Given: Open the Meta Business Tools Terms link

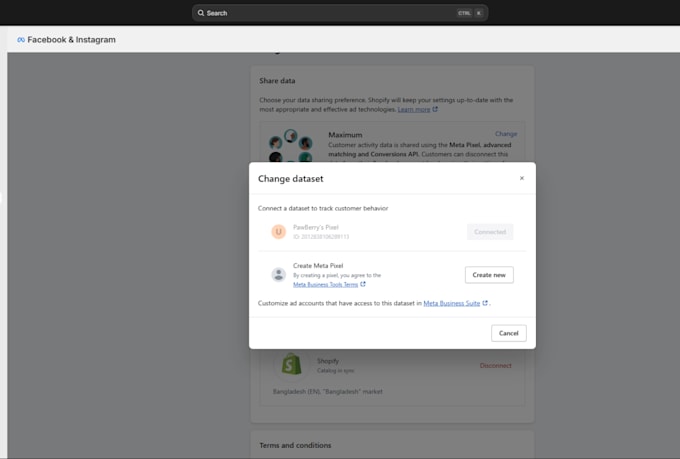Looking at the screenshot, I should click(x=325, y=285).
